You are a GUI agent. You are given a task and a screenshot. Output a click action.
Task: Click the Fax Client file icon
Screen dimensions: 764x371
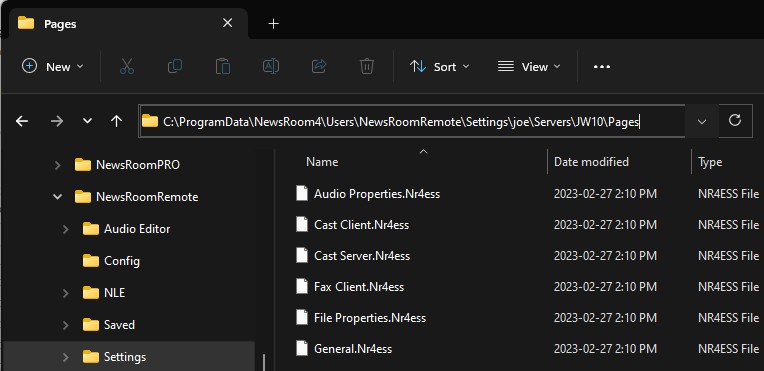[x=302, y=286]
